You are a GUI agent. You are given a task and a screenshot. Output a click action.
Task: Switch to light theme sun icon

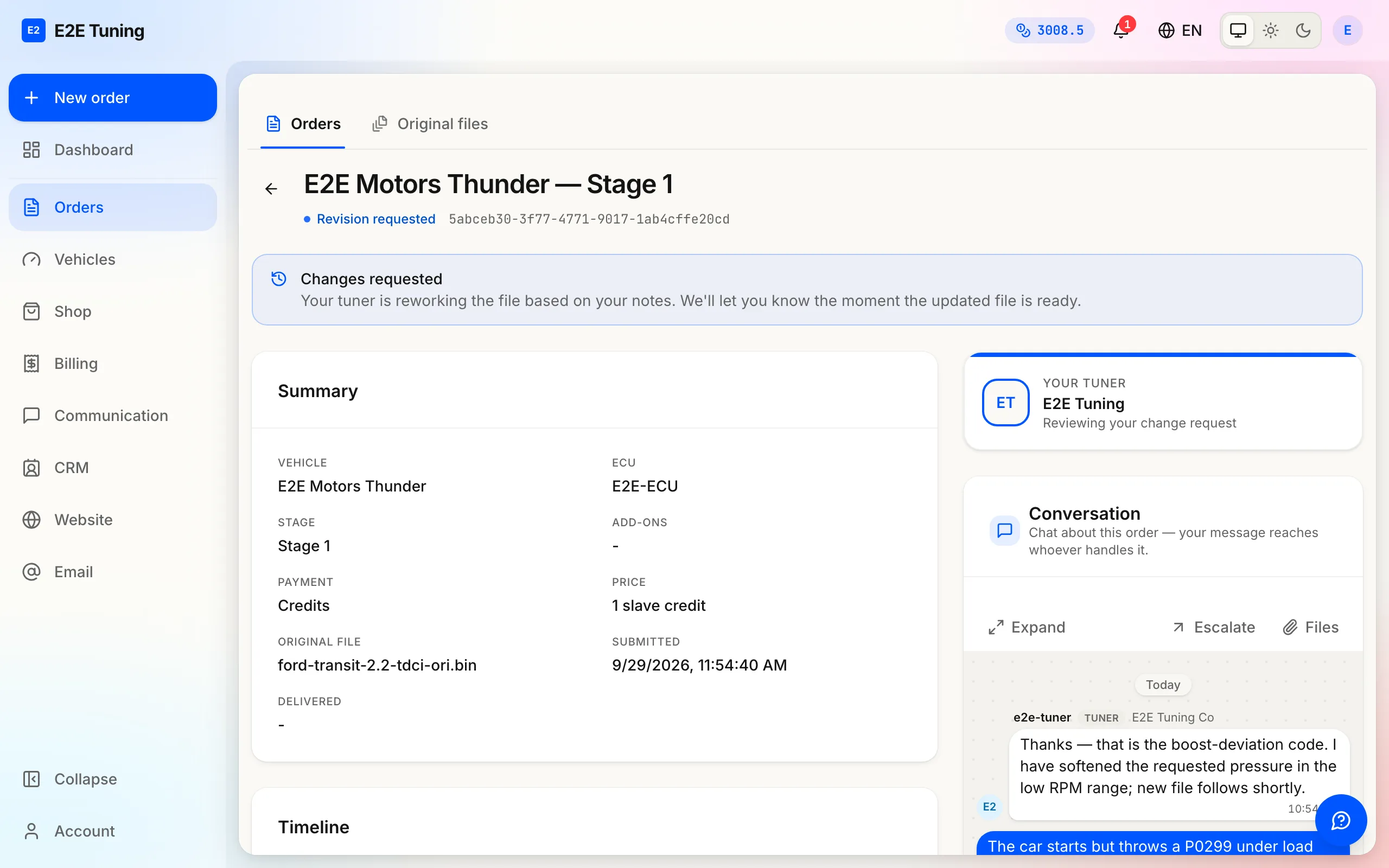[1271, 30]
